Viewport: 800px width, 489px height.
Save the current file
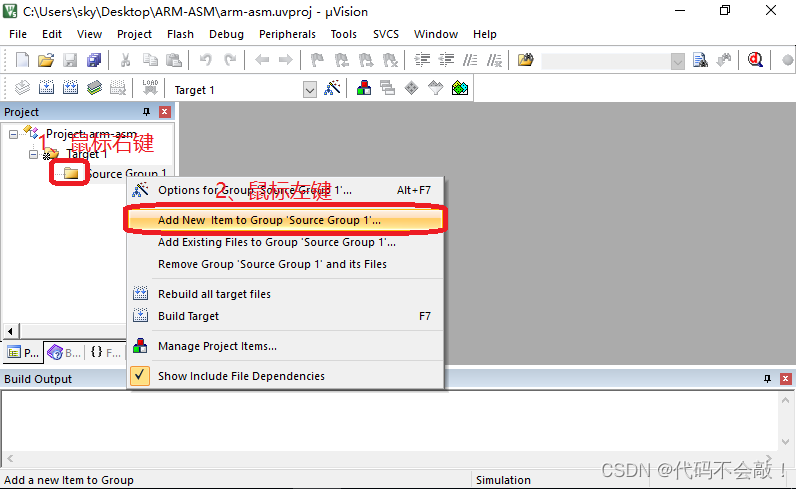click(70, 60)
